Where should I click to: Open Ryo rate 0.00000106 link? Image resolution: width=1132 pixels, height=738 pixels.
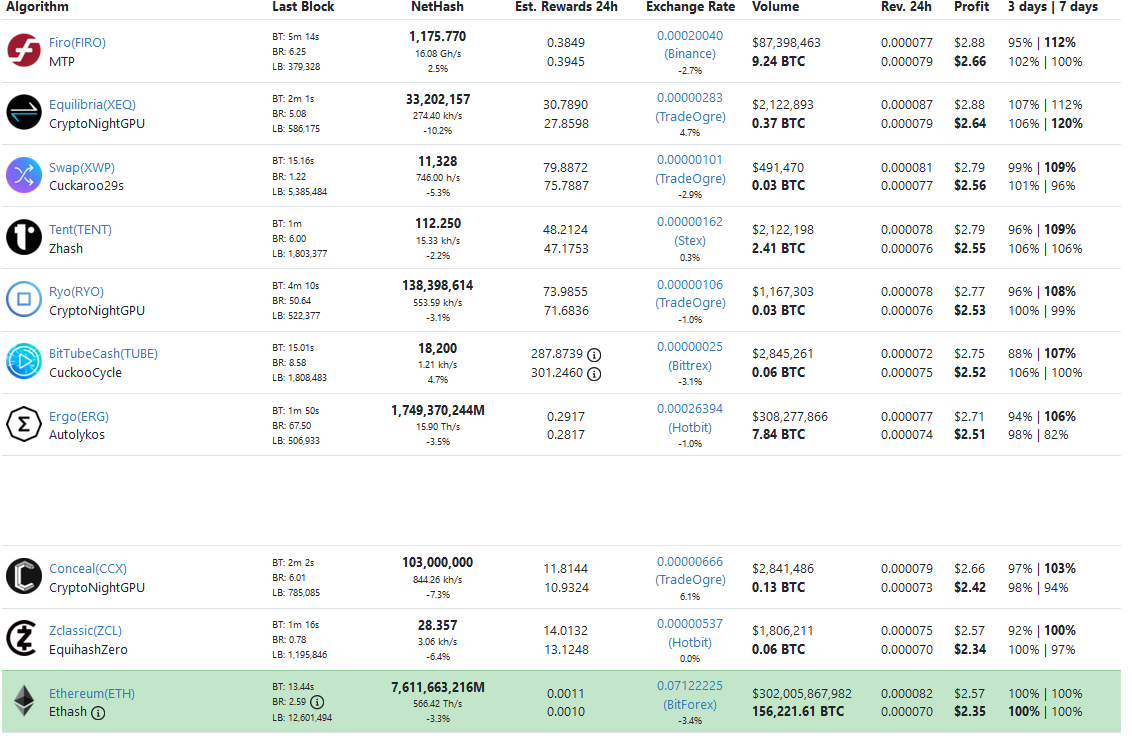(690, 285)
